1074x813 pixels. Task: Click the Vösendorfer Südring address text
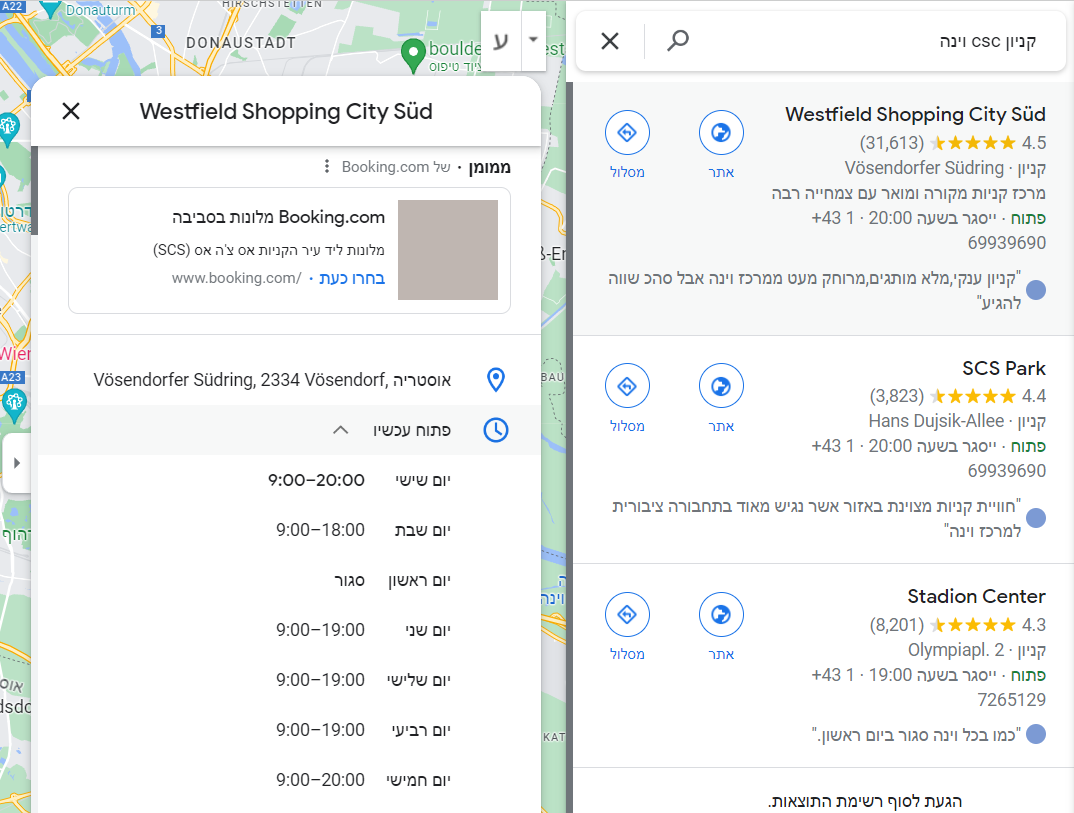[272, 379]
